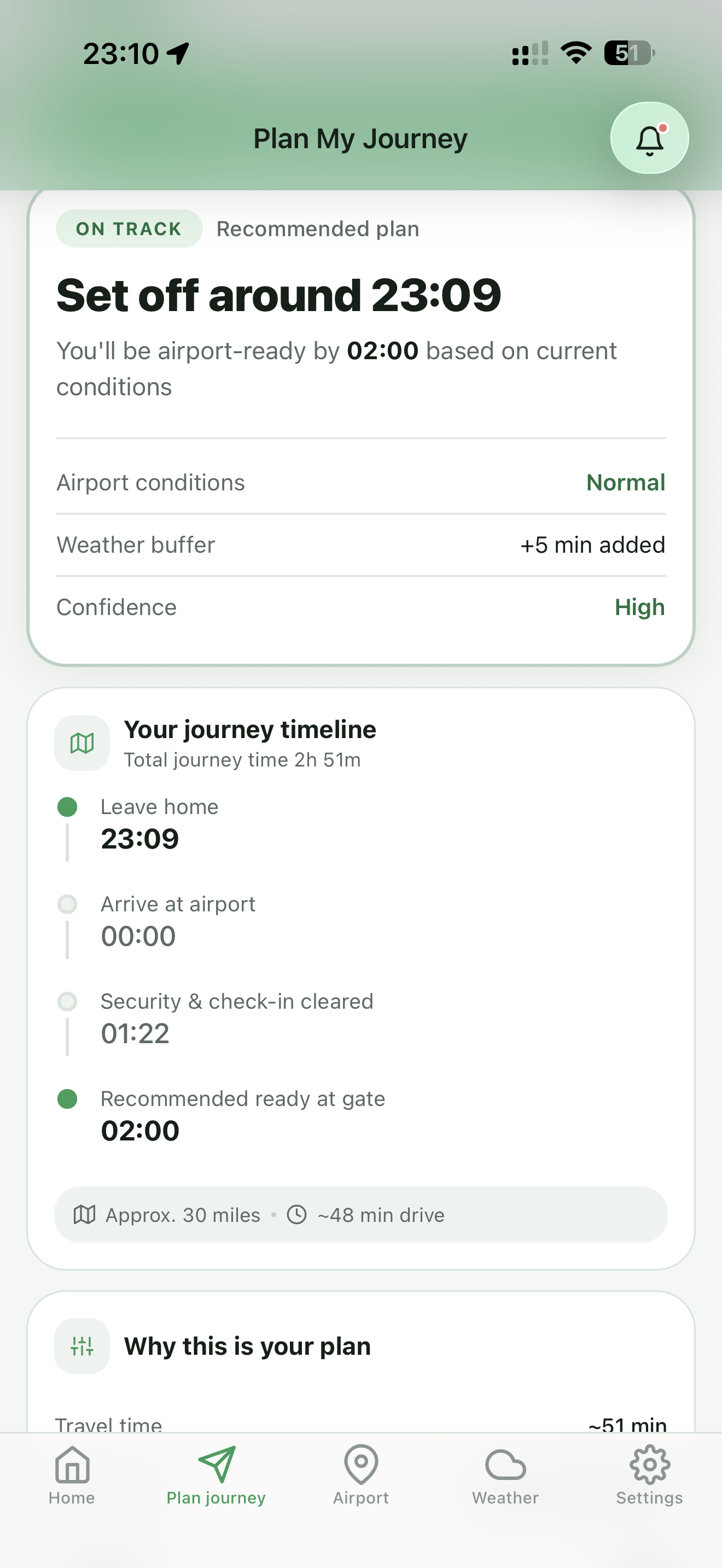
Task: Select Arrive at airport timeline marker
Action: tap(67, 904)
